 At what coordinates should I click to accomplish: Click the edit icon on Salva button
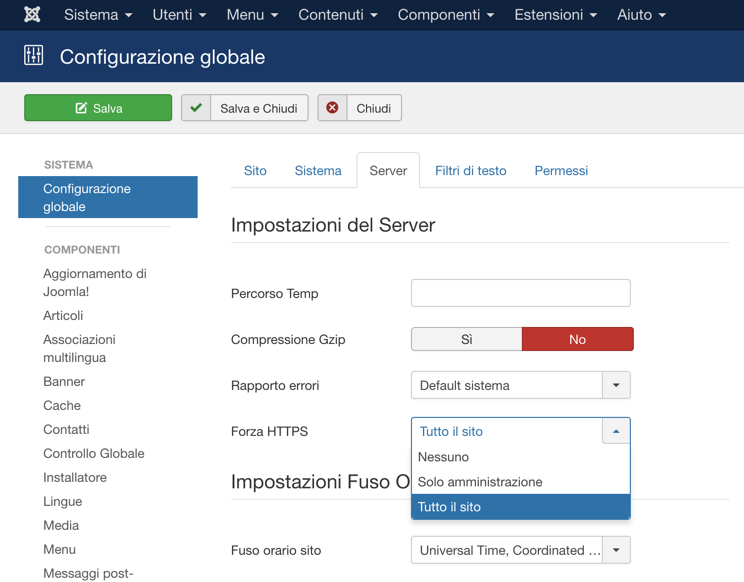[x=81, y=108]
